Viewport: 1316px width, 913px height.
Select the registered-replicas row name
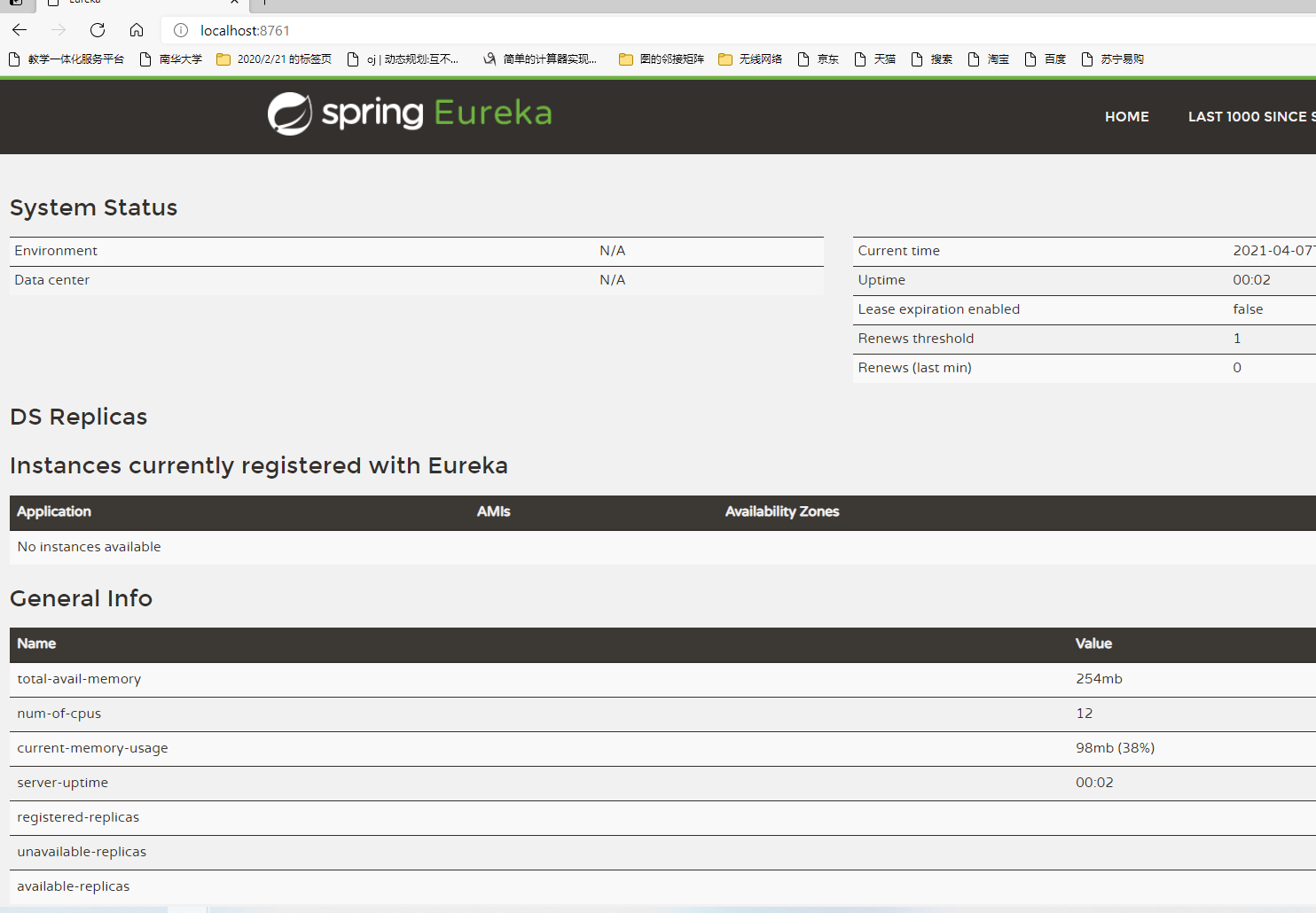(x=78, y=817)
